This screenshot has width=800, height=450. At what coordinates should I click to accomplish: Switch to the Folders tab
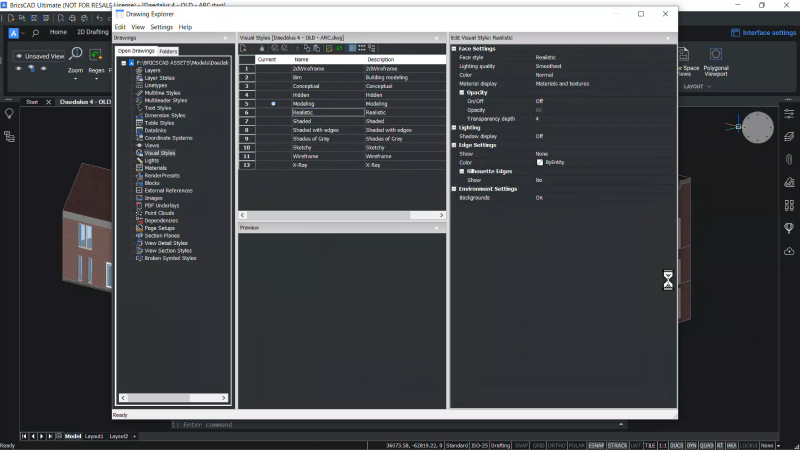(x=168, y=51)
